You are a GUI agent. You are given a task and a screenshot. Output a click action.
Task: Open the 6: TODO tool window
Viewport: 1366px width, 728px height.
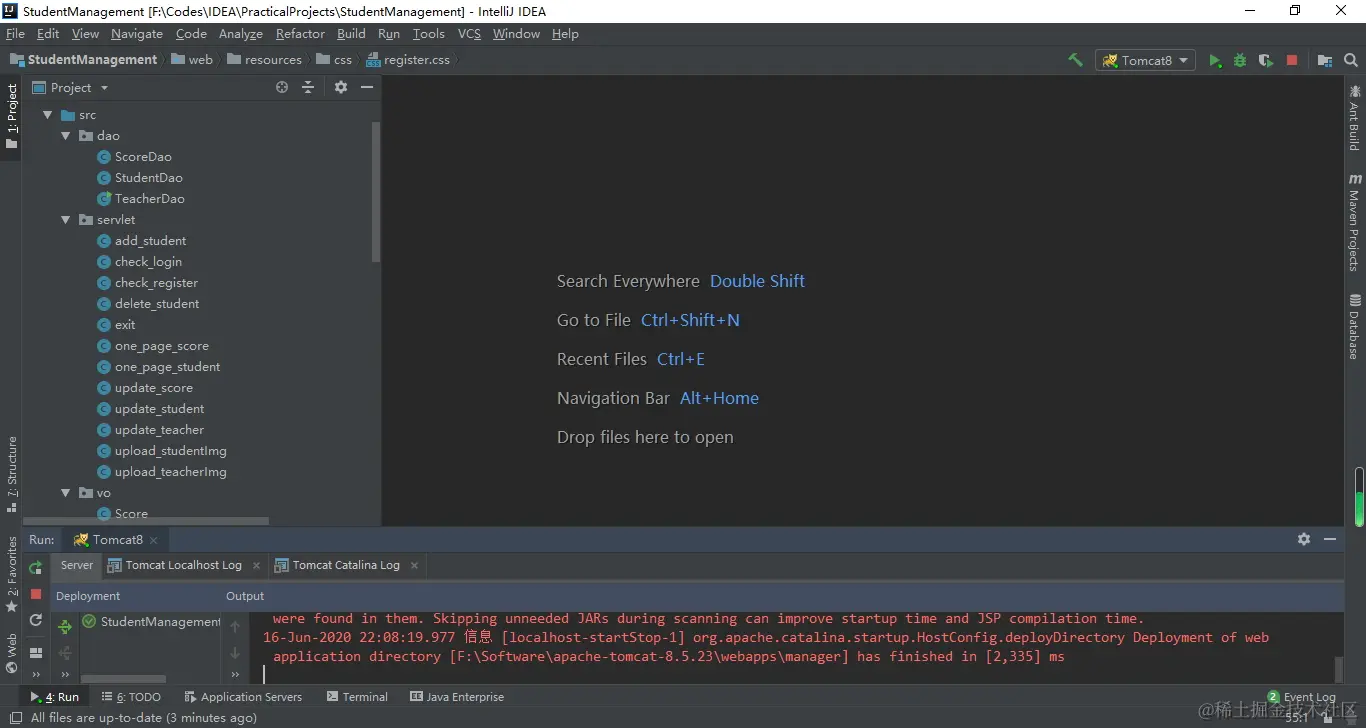point(131,697)
